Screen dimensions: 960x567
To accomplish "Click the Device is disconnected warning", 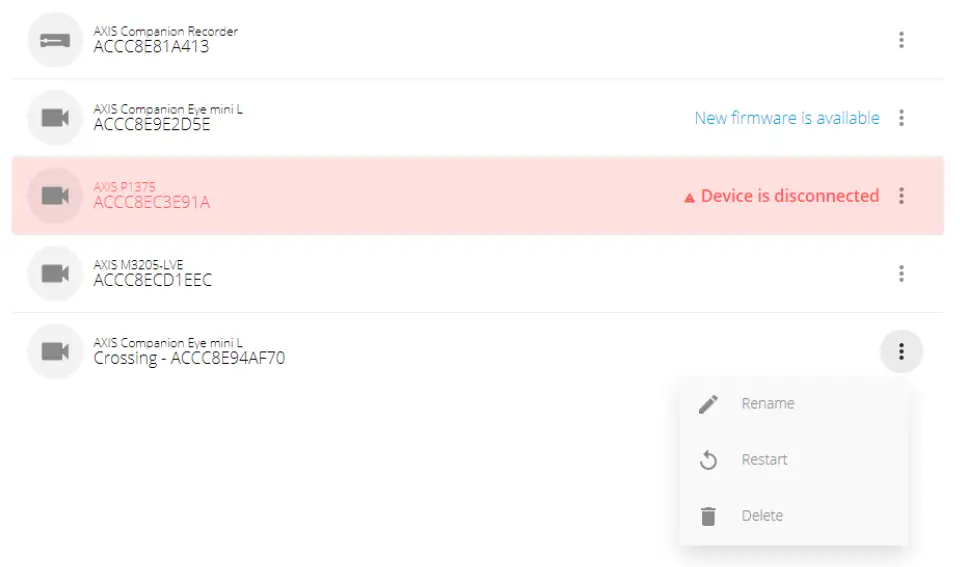I will click(789, 196).
